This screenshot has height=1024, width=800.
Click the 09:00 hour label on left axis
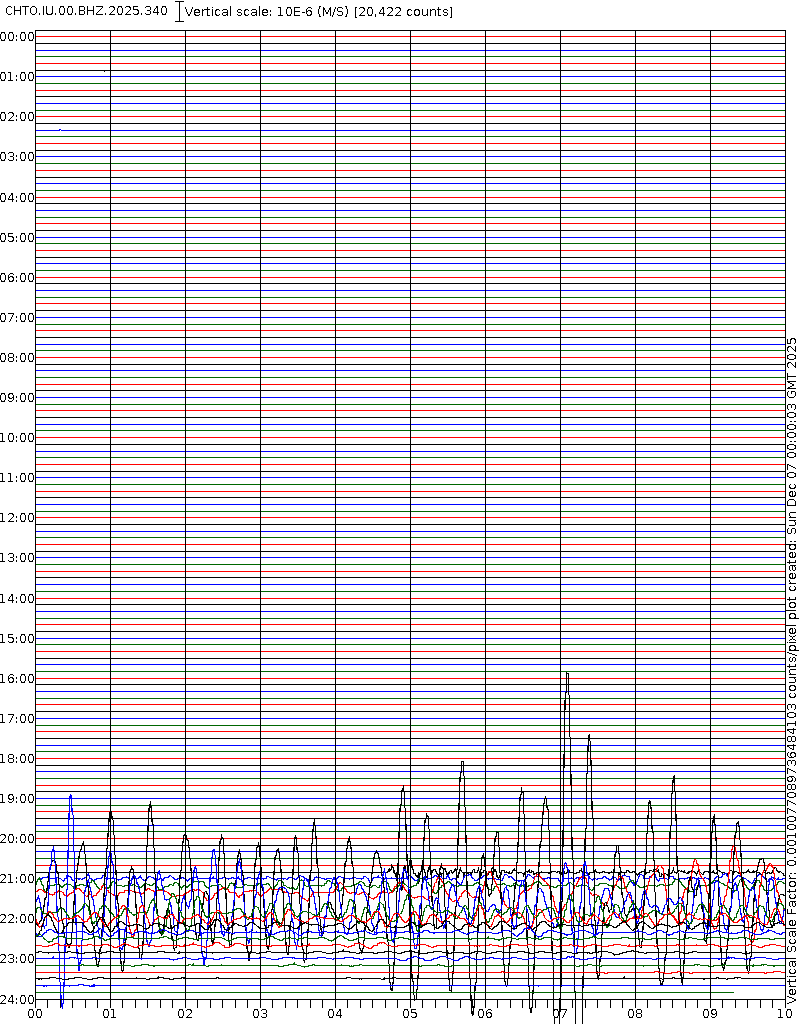(17, 398)
